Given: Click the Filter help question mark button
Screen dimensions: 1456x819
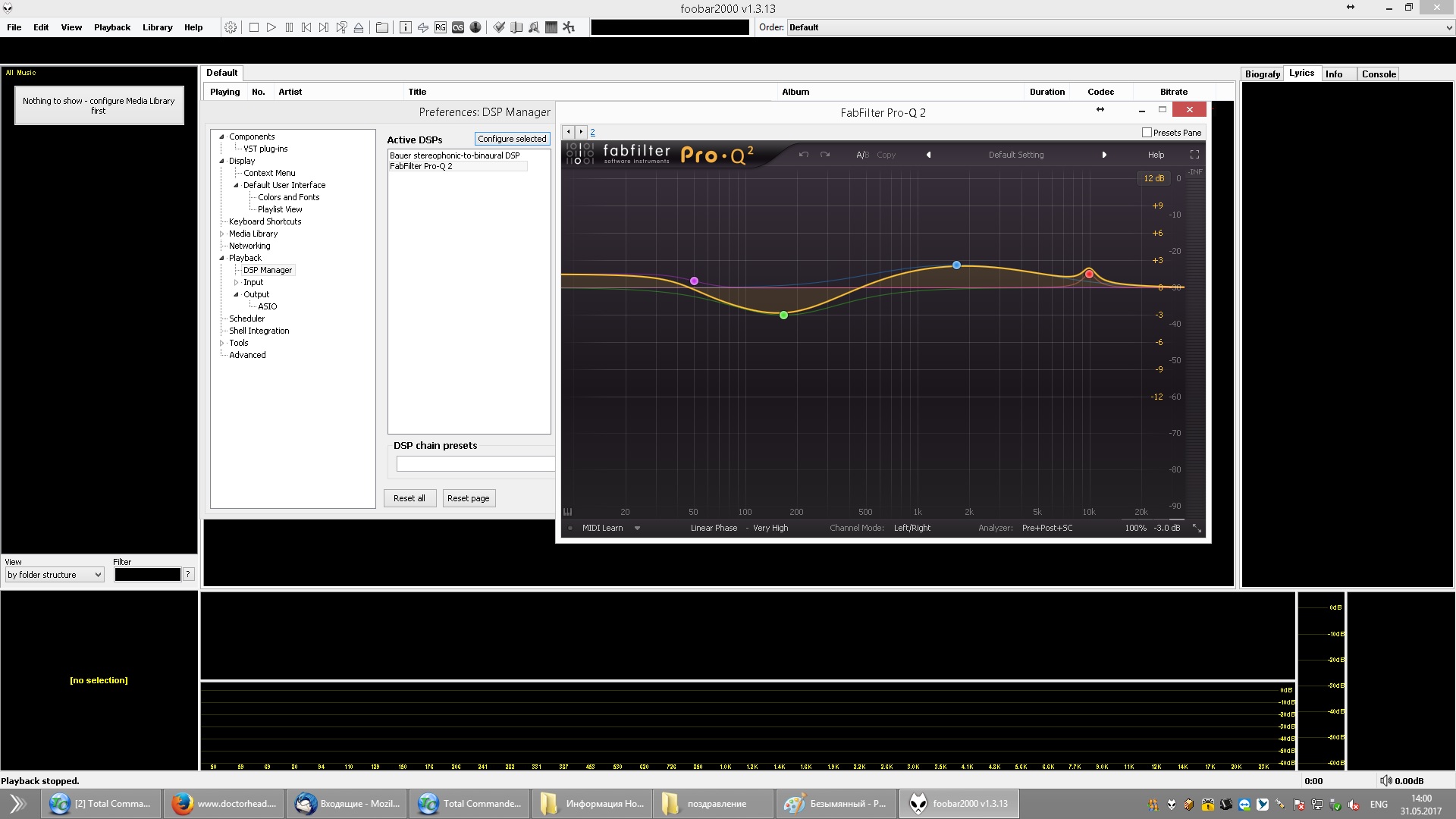Looking at the screenshot, I should coord(188,574).
